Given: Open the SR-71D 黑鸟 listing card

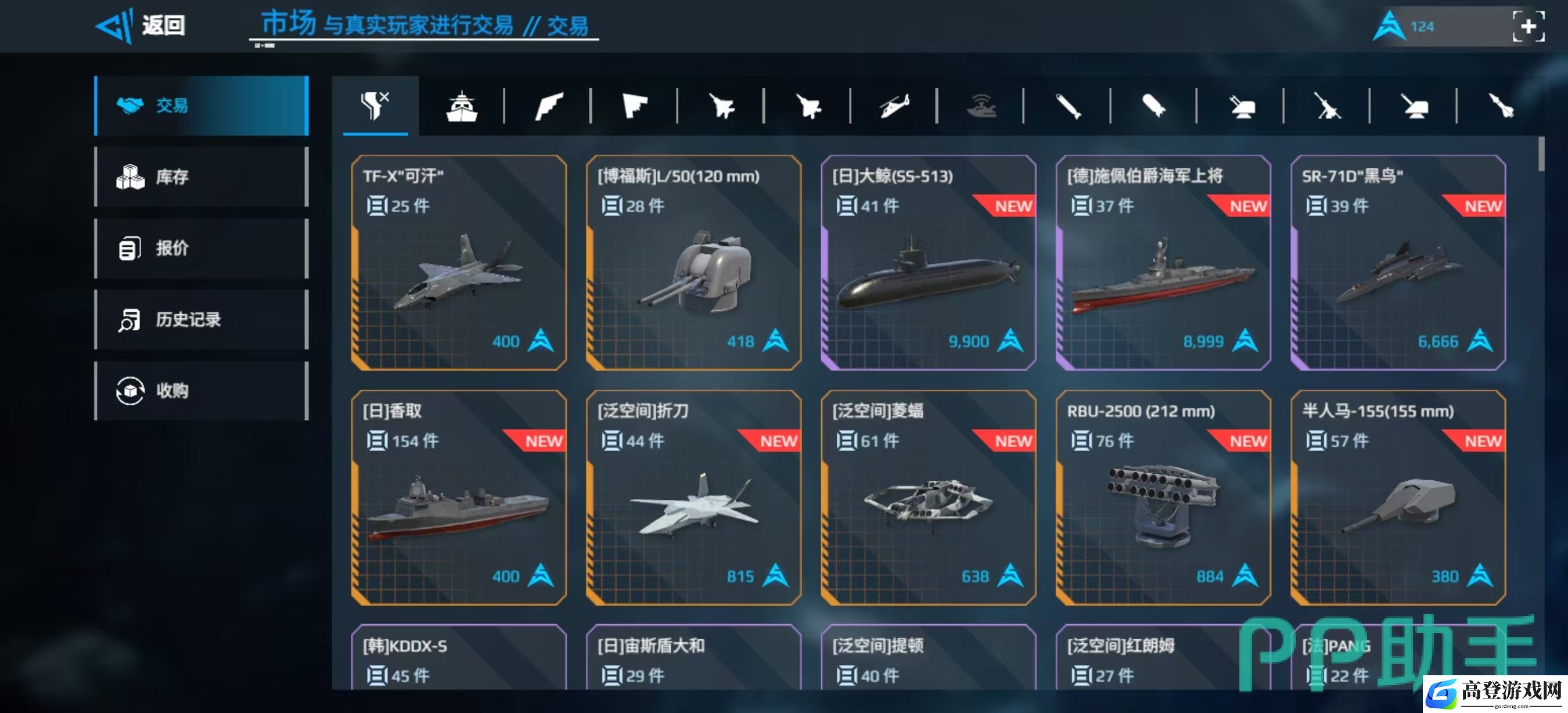Looking at the screenshot, I should coord(1398,262).
